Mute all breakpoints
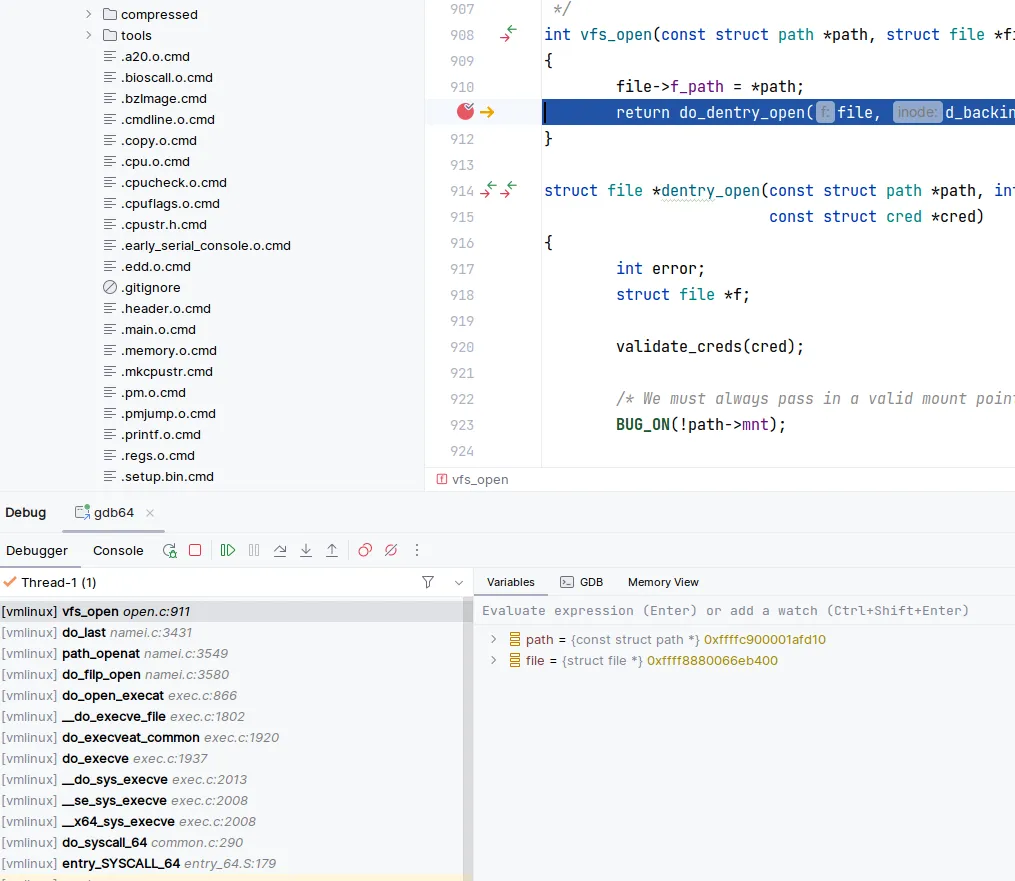Image resolution: width=1015 pixels, height=881 pixels. [391, 550]
